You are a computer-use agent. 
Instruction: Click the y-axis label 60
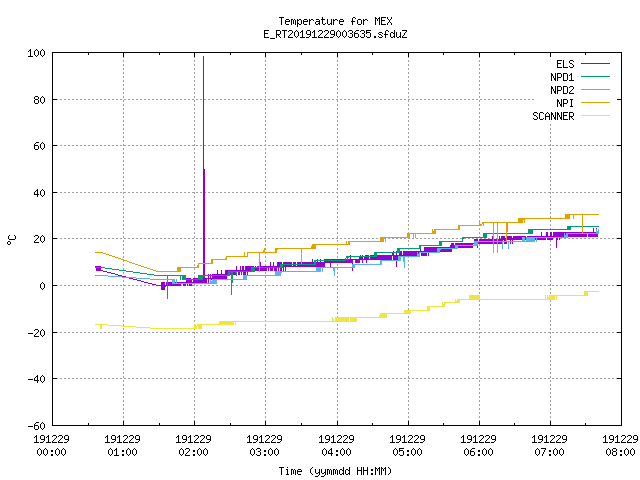(39, 146)
